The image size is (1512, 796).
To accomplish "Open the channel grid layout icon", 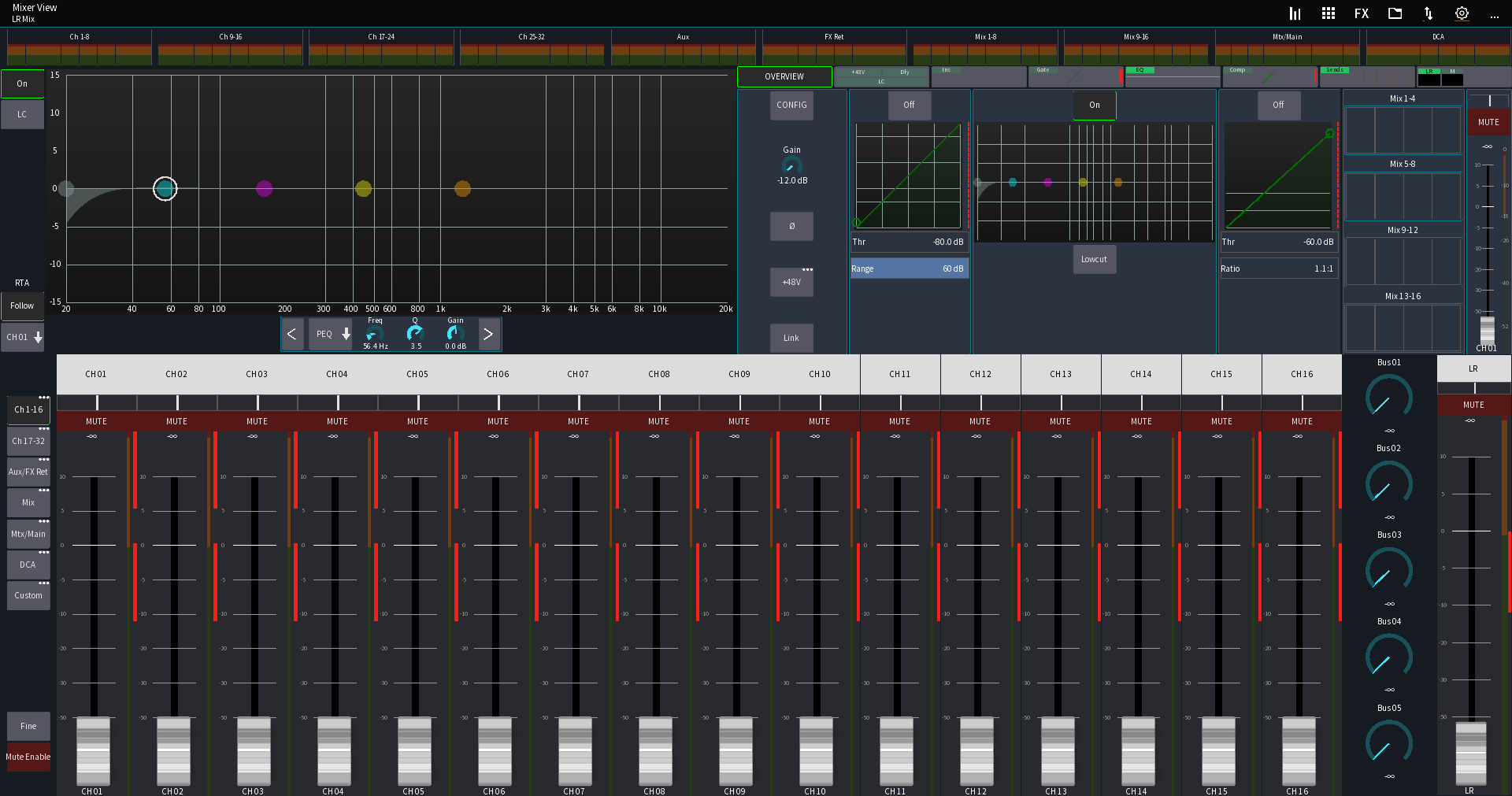I will 1327,13.
